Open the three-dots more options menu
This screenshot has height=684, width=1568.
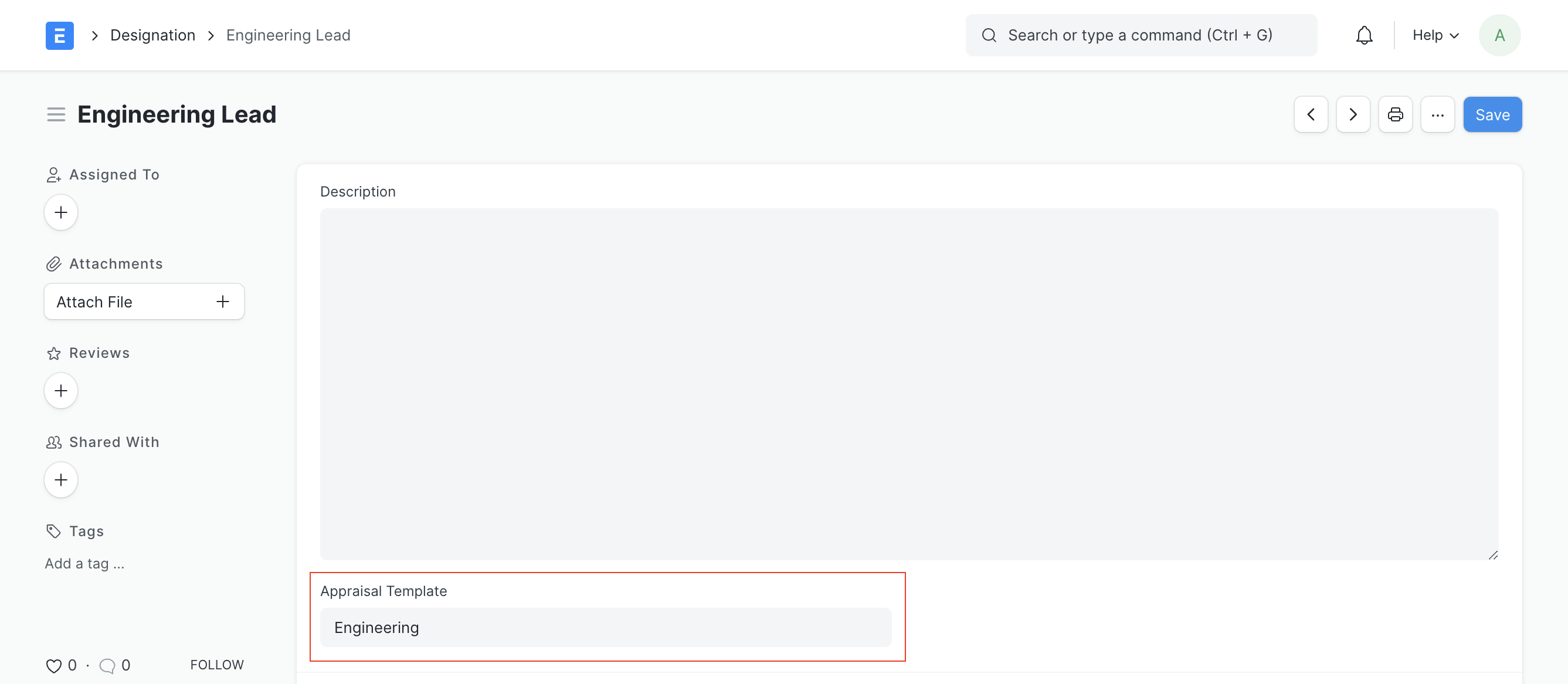pyautogui.click(x=1437, y=114)
